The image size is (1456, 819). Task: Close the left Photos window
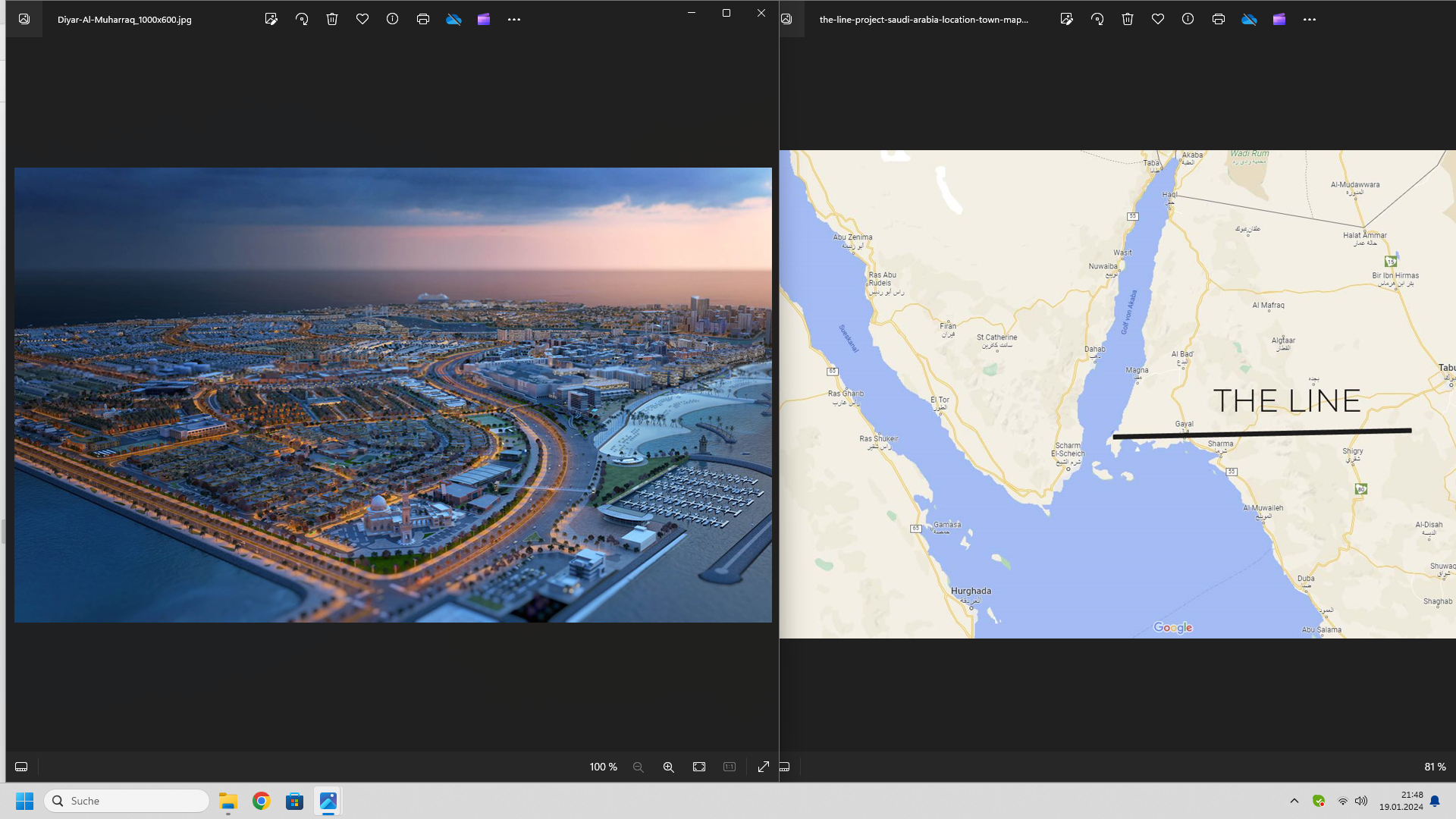pos(761,13)
